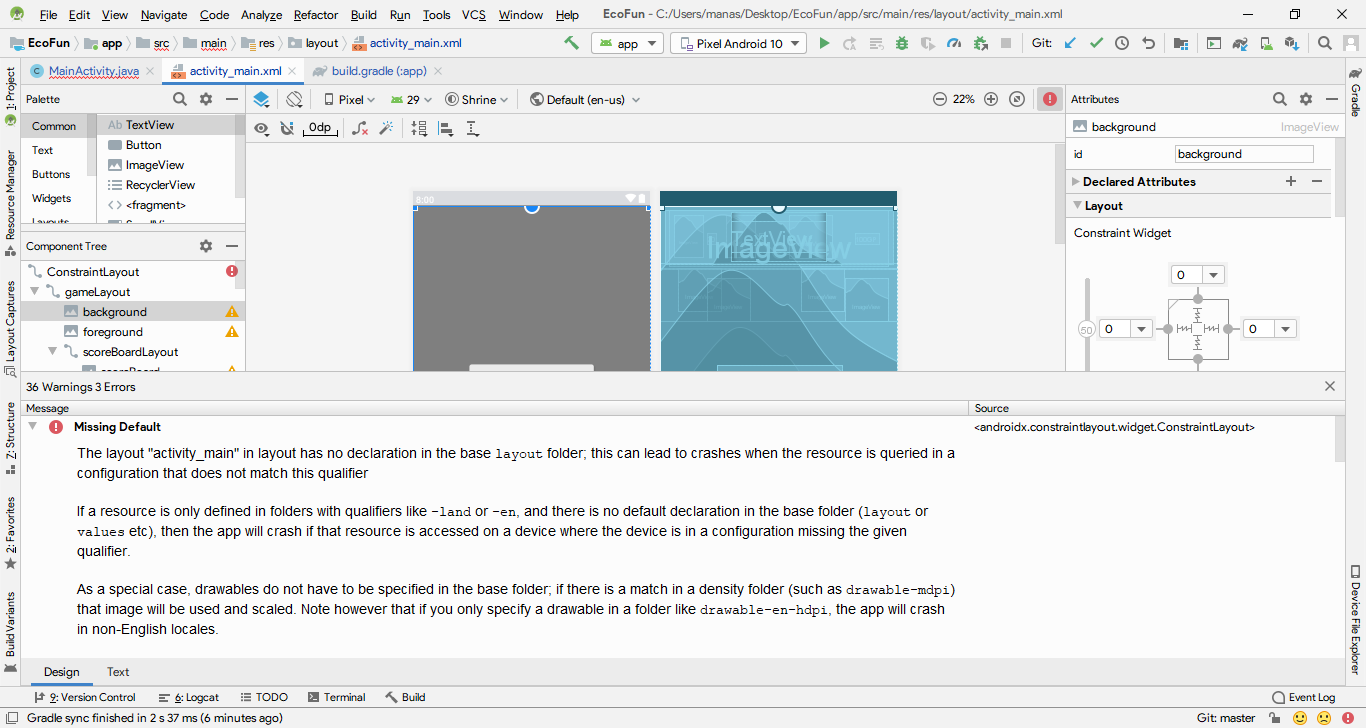Click the green Run app button
1366x728 pixels.
[x=824, y=43]
